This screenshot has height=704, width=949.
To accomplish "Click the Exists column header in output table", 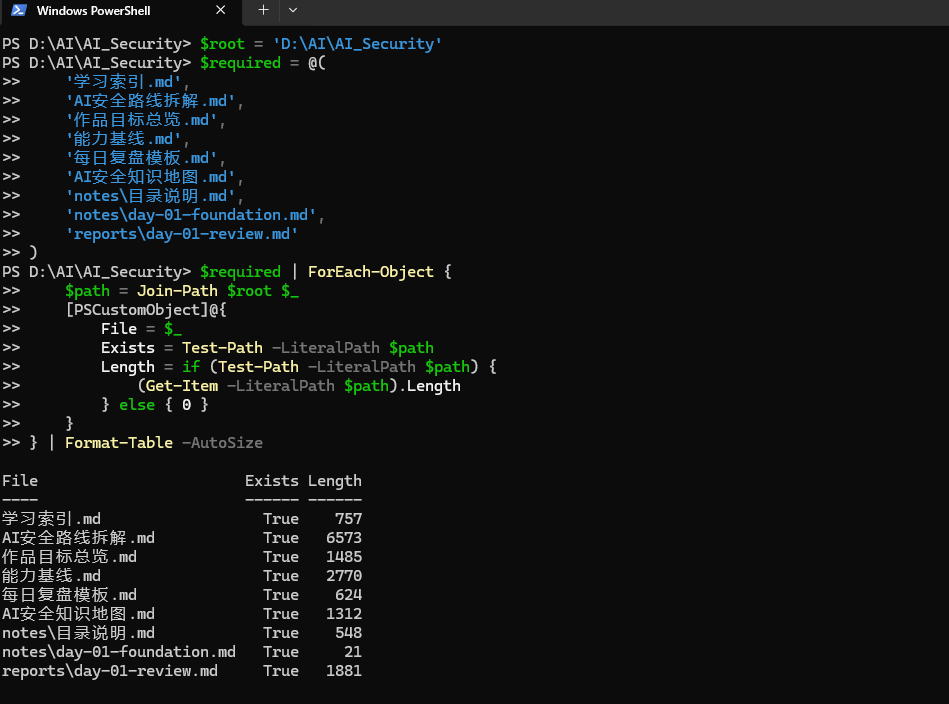I will 272,481.
